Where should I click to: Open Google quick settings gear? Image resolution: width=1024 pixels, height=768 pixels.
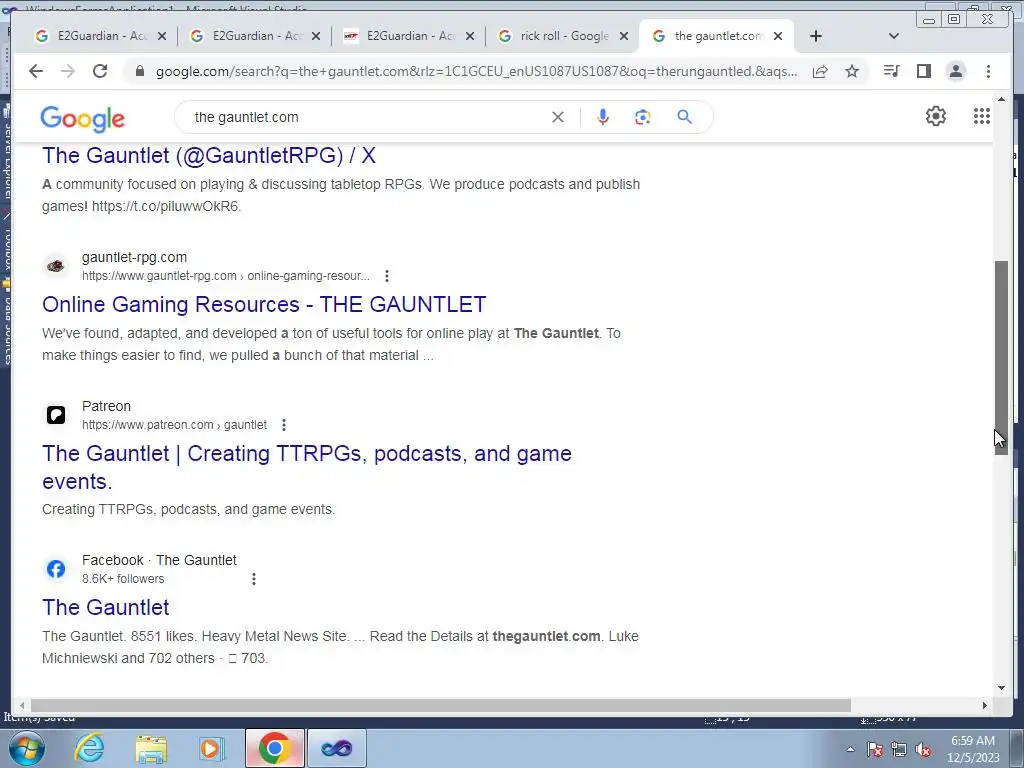[x=936, y=116]
